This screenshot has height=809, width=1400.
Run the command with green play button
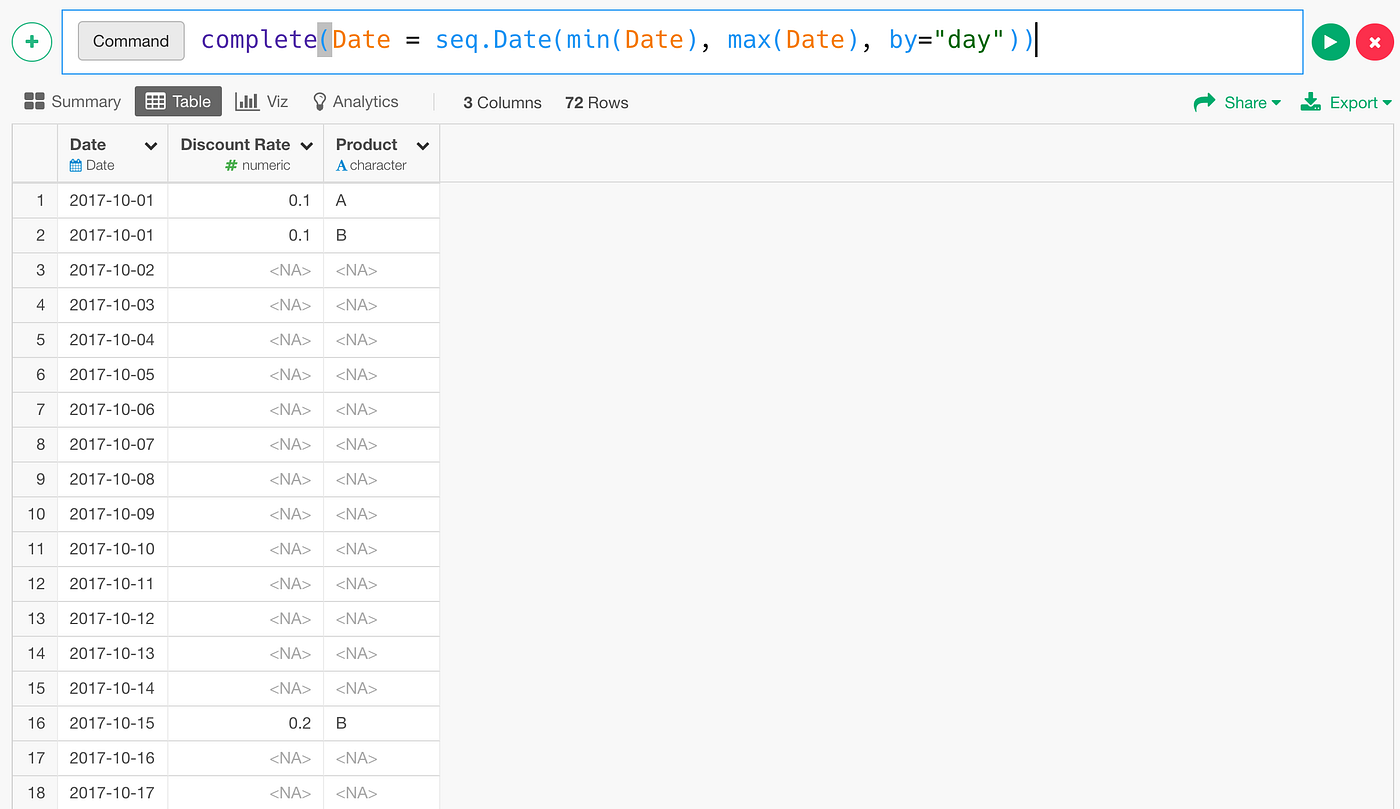1330,42
